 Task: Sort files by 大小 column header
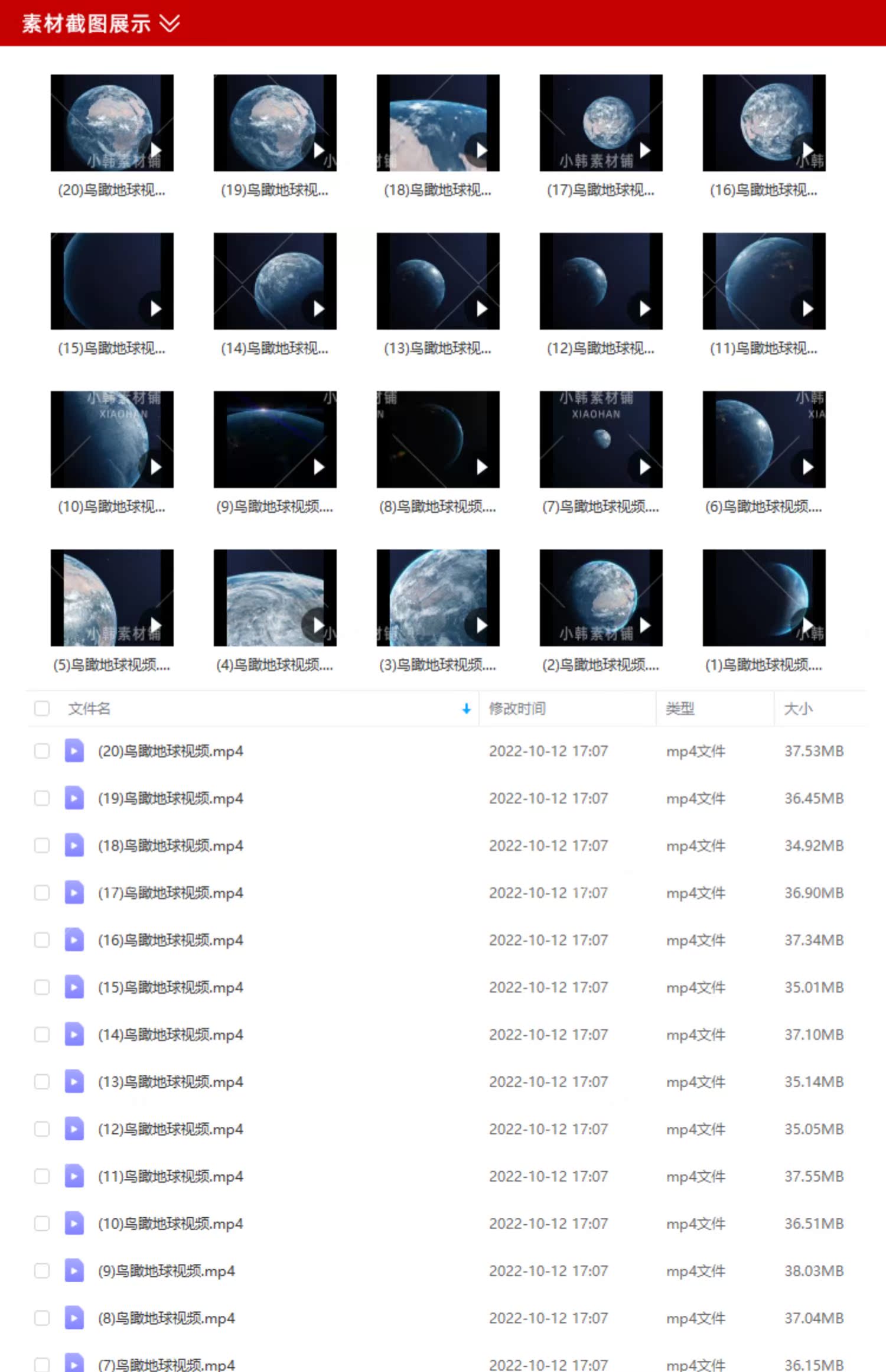798,708
